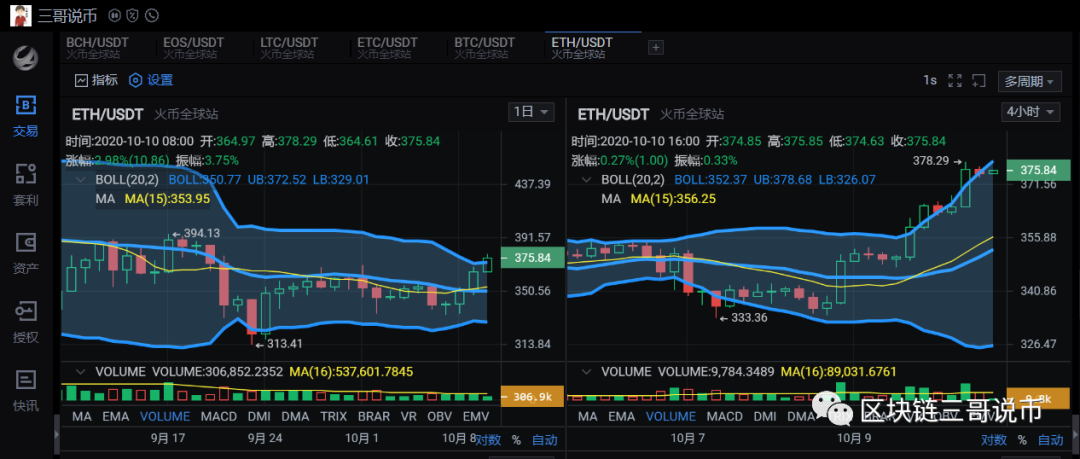Toggle fullscreen with the expand arrows icon
This screenshot has width=1080, height=459.
(x=955, y=81)
